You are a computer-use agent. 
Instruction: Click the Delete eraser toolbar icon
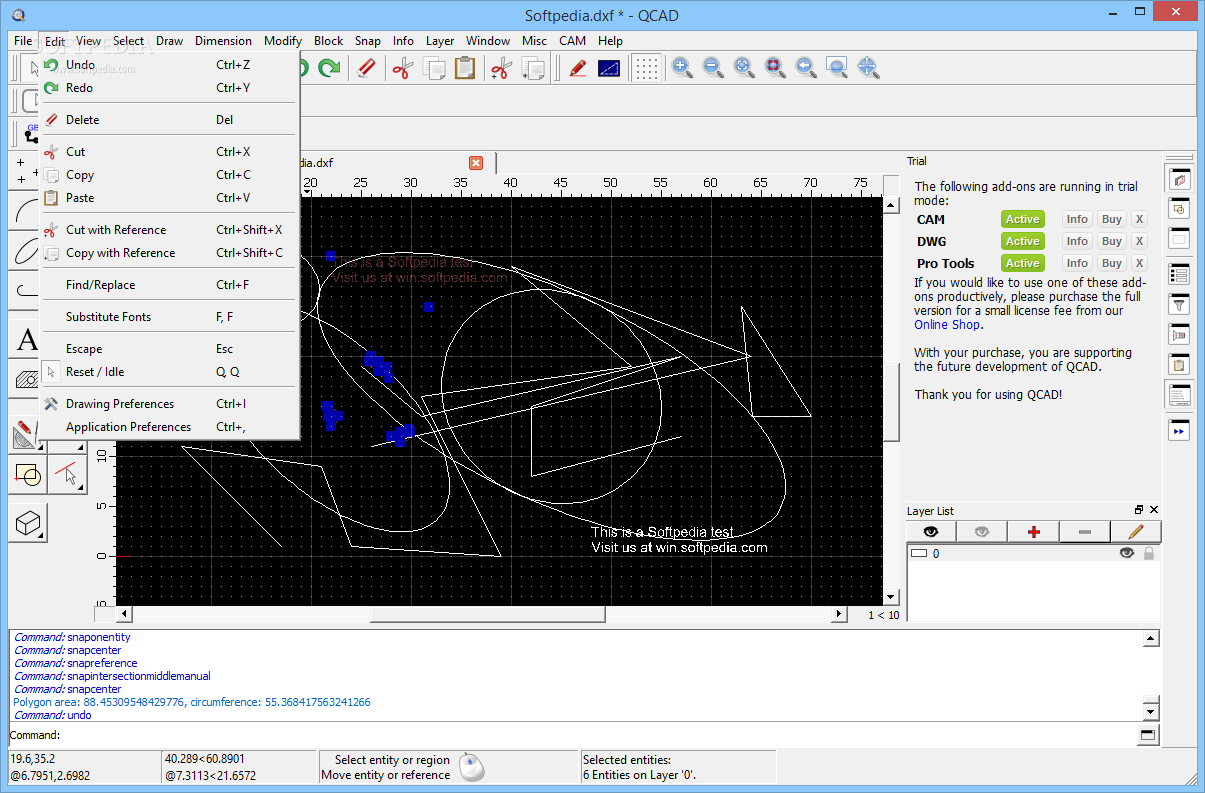click(366, 68)
